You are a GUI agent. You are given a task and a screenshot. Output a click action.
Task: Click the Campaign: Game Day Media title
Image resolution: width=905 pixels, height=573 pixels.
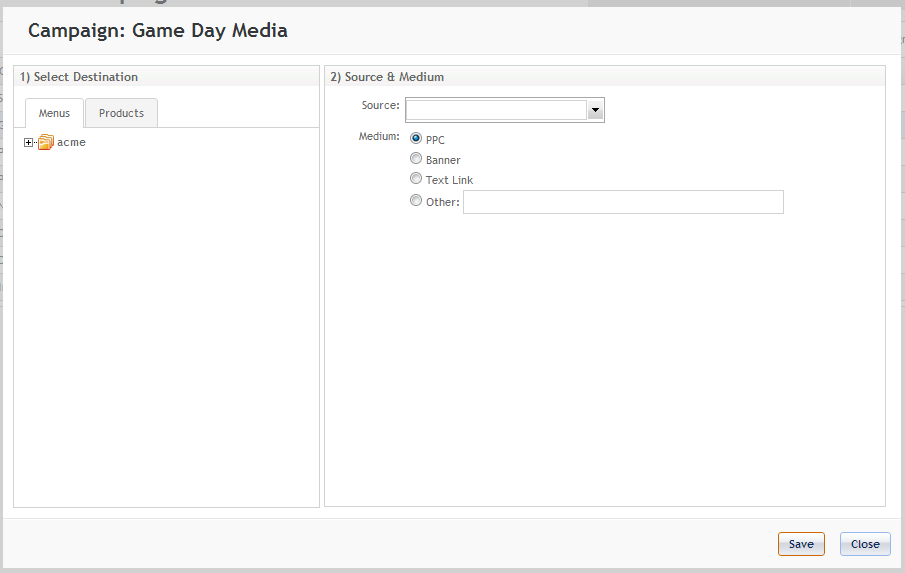pos(158,31)
